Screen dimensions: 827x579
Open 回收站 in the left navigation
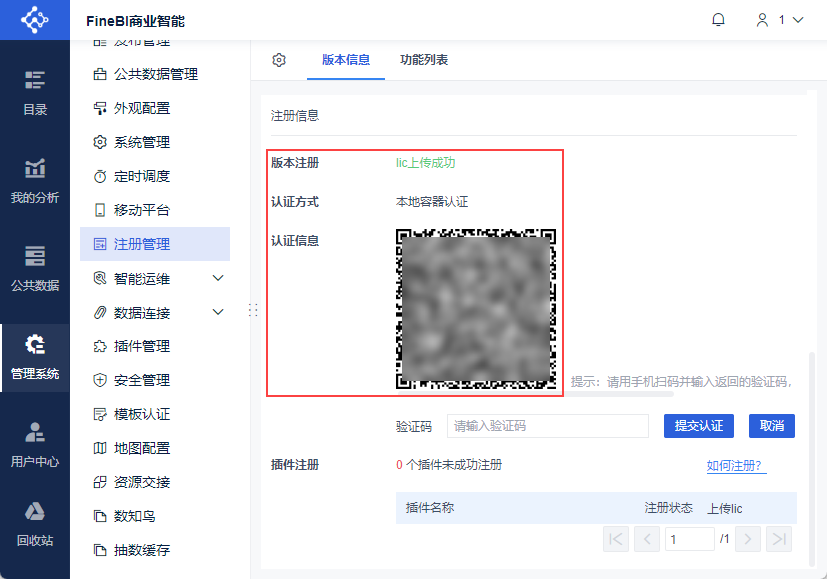pyautogui.click(x=35, y=525)
